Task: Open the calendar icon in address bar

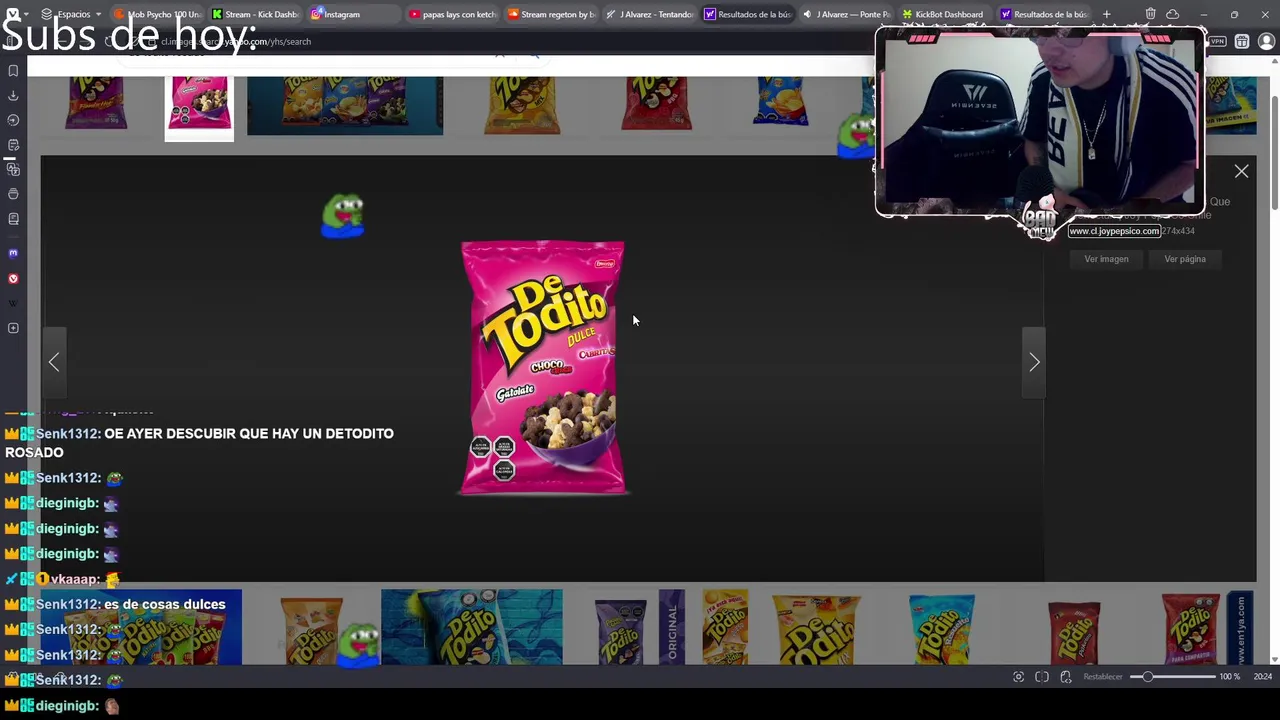Action: tap(1242, 42)
